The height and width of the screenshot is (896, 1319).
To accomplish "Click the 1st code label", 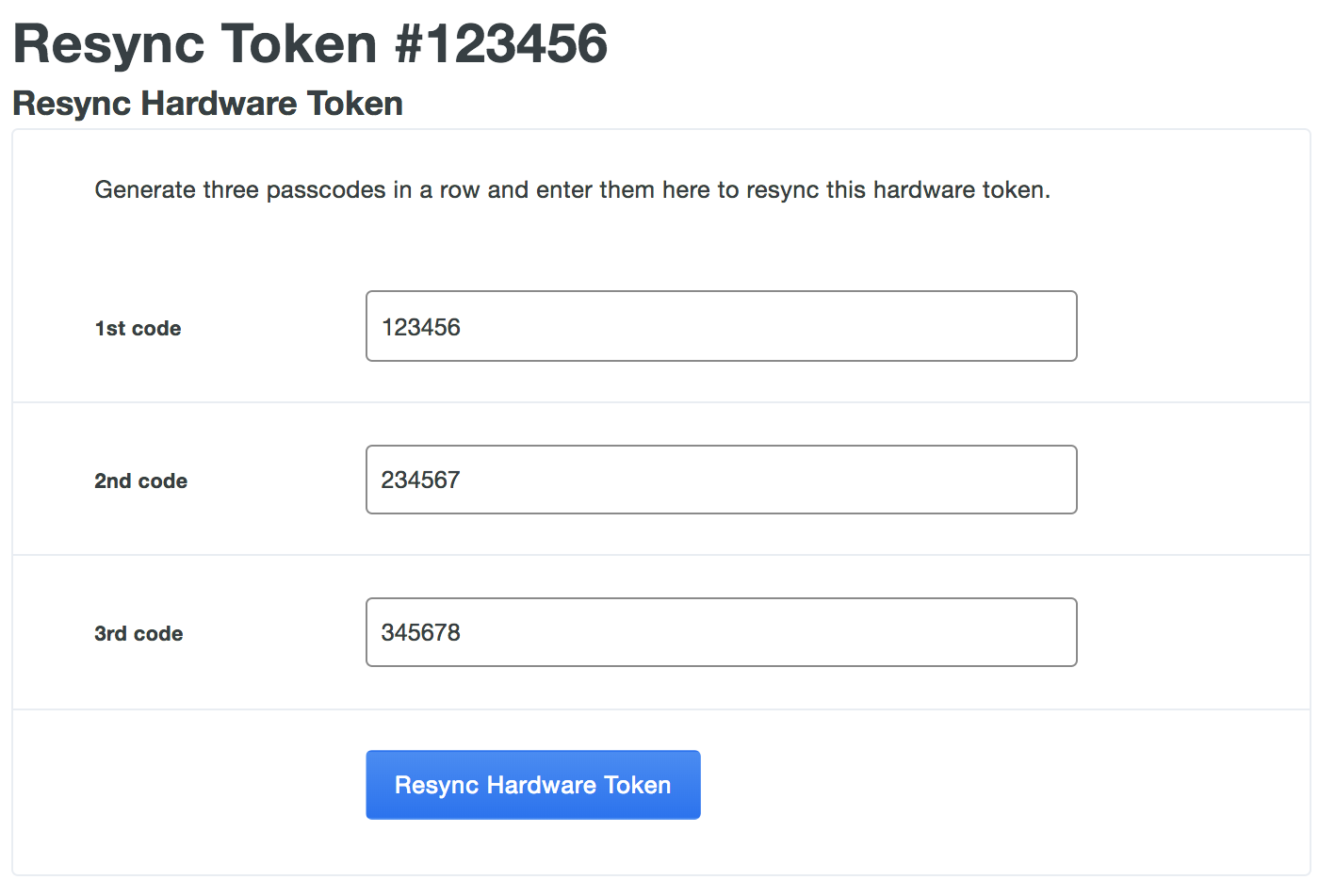I will [138, 328].
